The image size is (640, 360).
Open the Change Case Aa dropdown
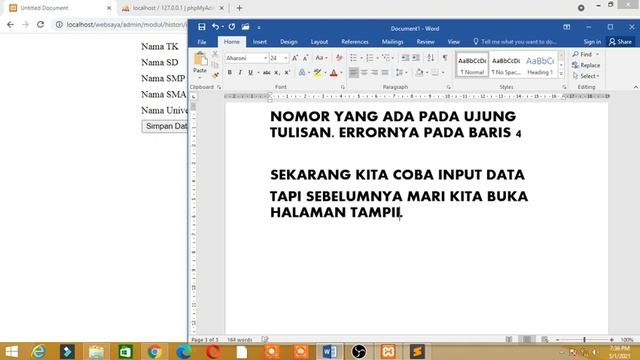[x=321, y=58]
